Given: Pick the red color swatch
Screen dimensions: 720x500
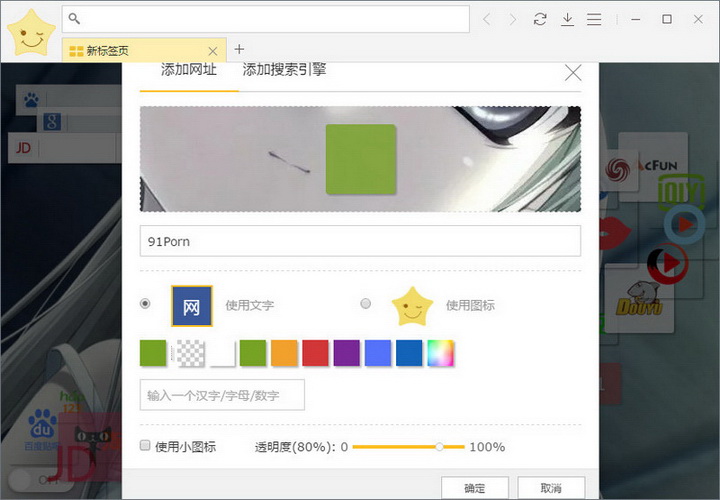Looking at the screenshot, I should [x=315, y=353].
